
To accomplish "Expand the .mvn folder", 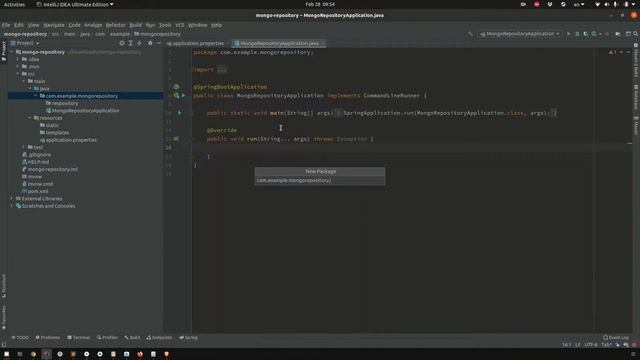I will [18, 67].
